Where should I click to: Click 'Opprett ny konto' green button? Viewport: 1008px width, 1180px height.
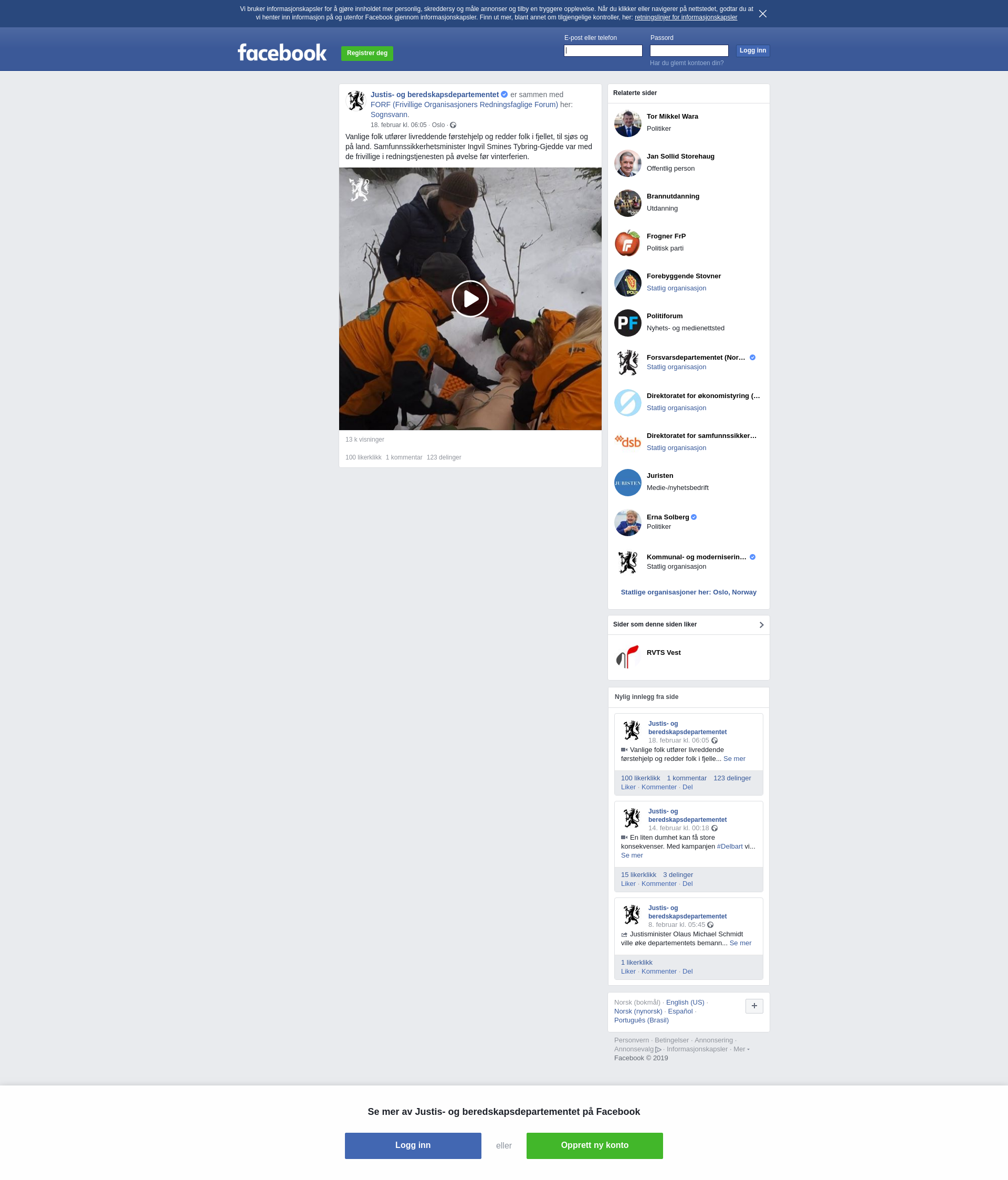[594, 1145]
